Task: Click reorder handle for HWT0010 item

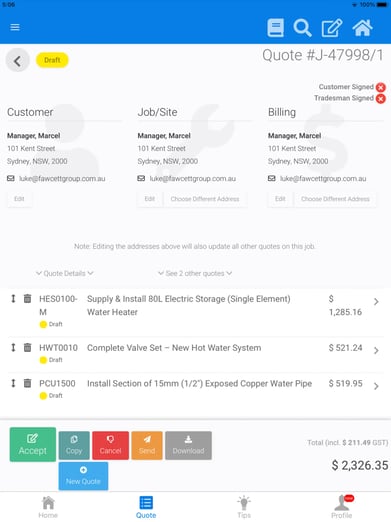Action: pos(13,348)
